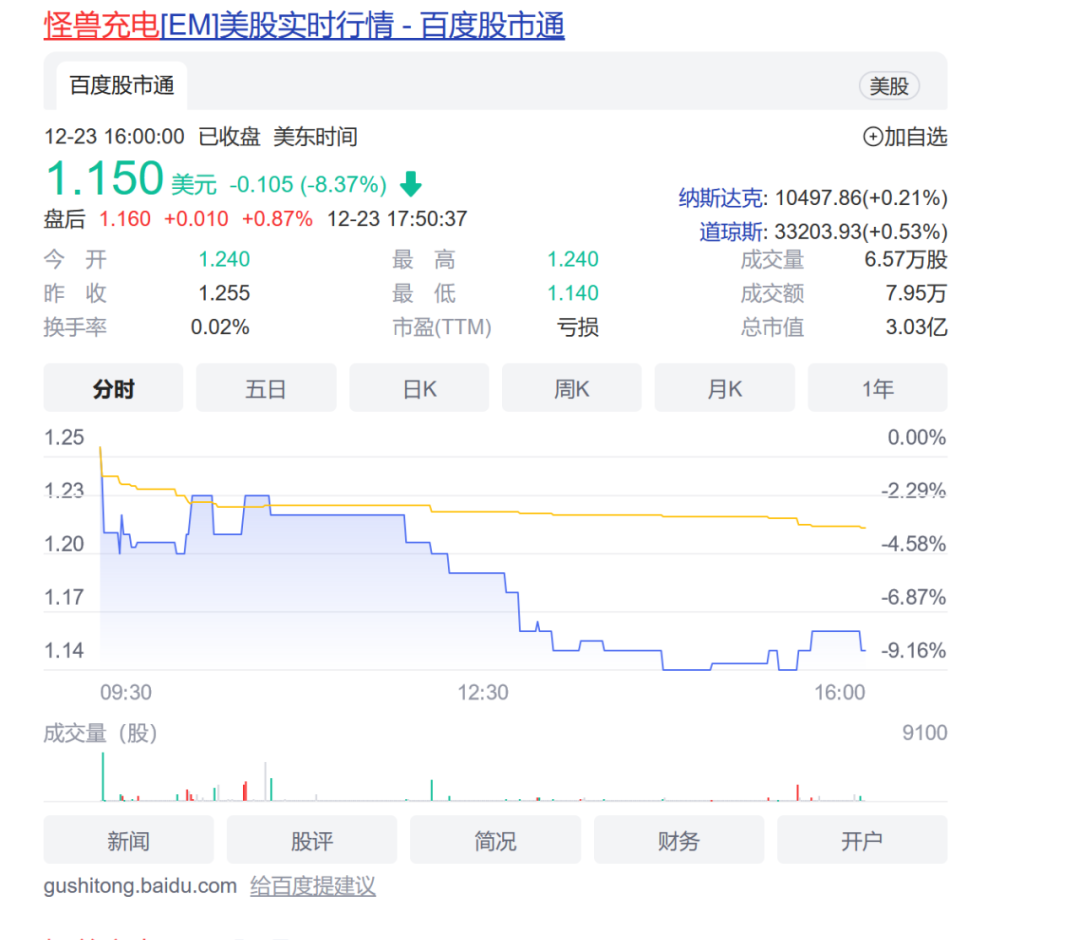The image size is (1080, 940).
Task: Click the change value -0.105 (-8.37%)
Action: coord(308,185)
